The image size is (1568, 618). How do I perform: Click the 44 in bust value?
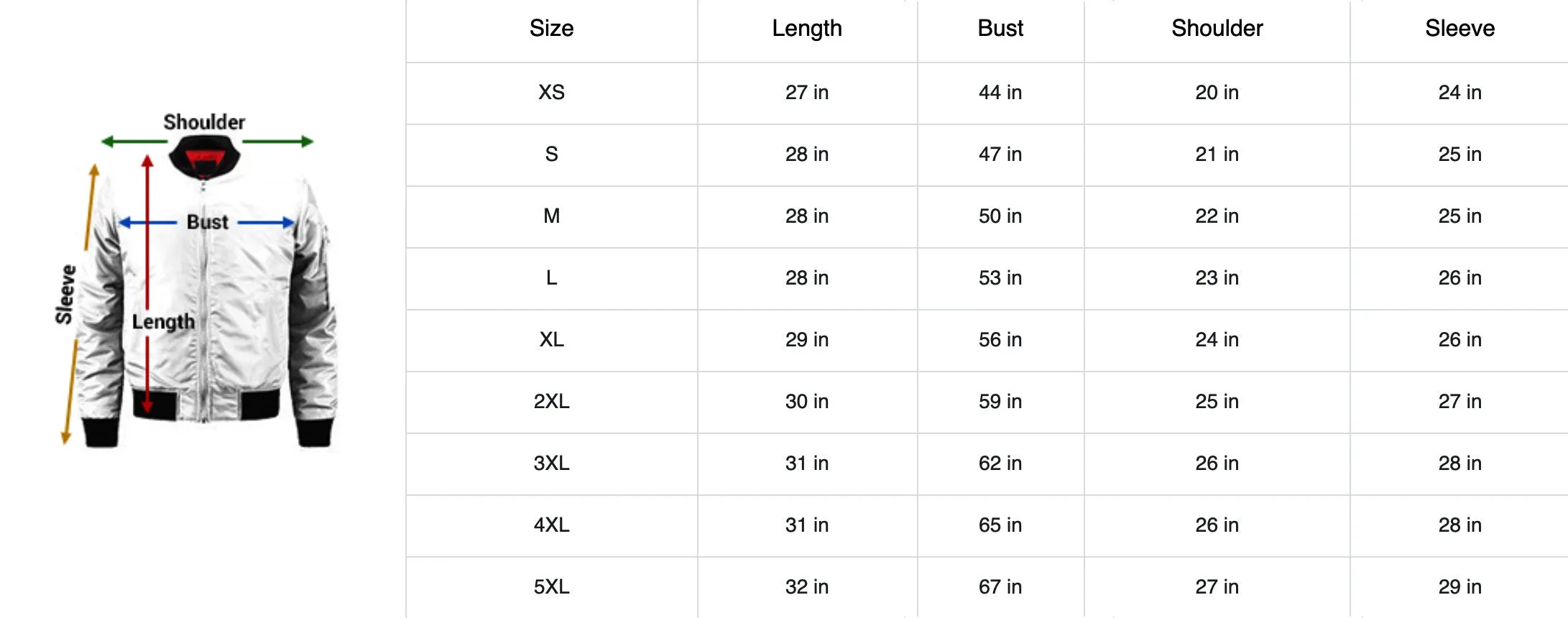[x=1000, y=92]
